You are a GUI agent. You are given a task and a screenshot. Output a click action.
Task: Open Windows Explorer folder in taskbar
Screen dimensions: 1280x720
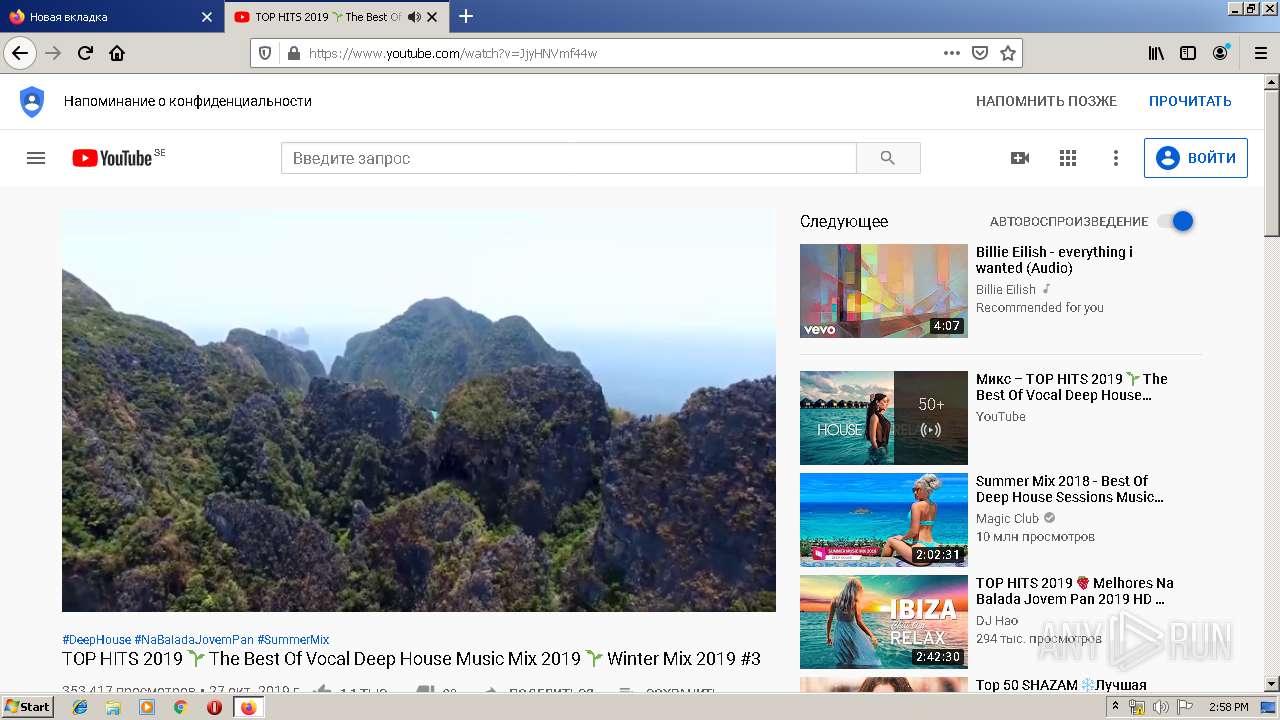(113, 707)
